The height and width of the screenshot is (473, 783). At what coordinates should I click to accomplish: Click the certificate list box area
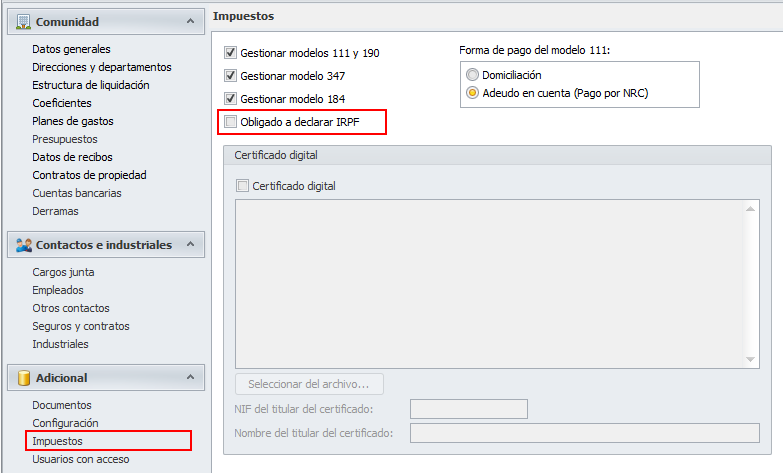[x=497, y=284]
